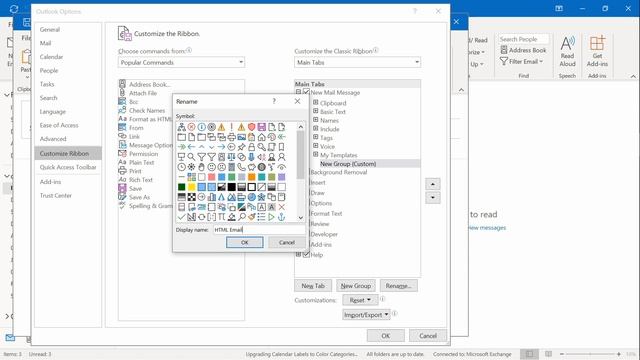The height and width of the screenshot is (360, 640).
Task: Select Rich Text in commands list
Action: [x=141, y=180]
